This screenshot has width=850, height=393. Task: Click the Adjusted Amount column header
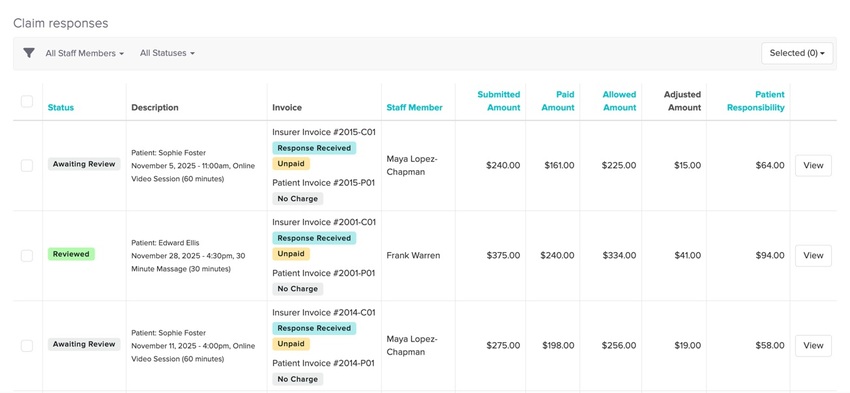(682, 101)
